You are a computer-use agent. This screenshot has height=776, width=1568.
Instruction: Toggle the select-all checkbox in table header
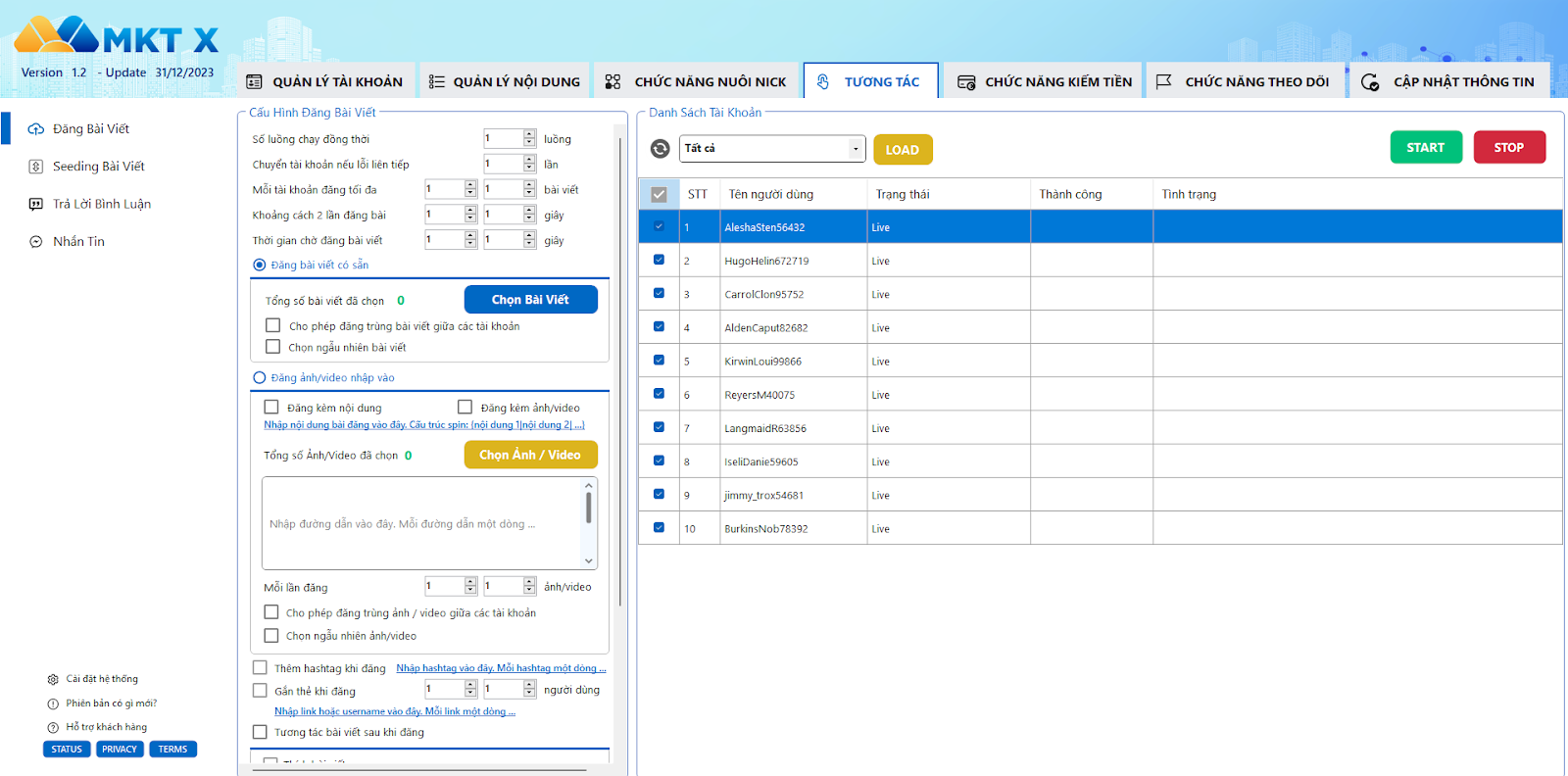pyautogui.click(x=659, y=195)
